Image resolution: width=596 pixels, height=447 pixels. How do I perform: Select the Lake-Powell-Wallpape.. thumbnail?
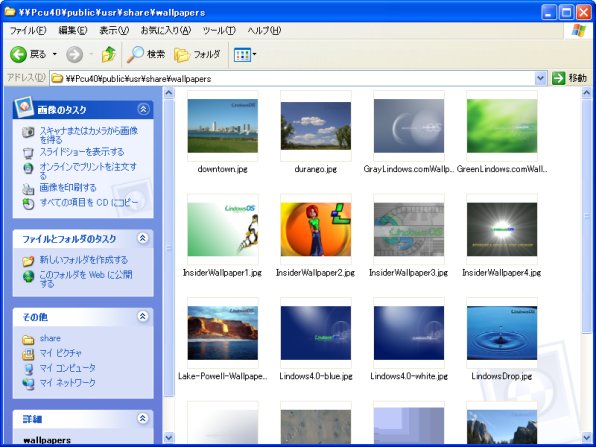(222, 333)
